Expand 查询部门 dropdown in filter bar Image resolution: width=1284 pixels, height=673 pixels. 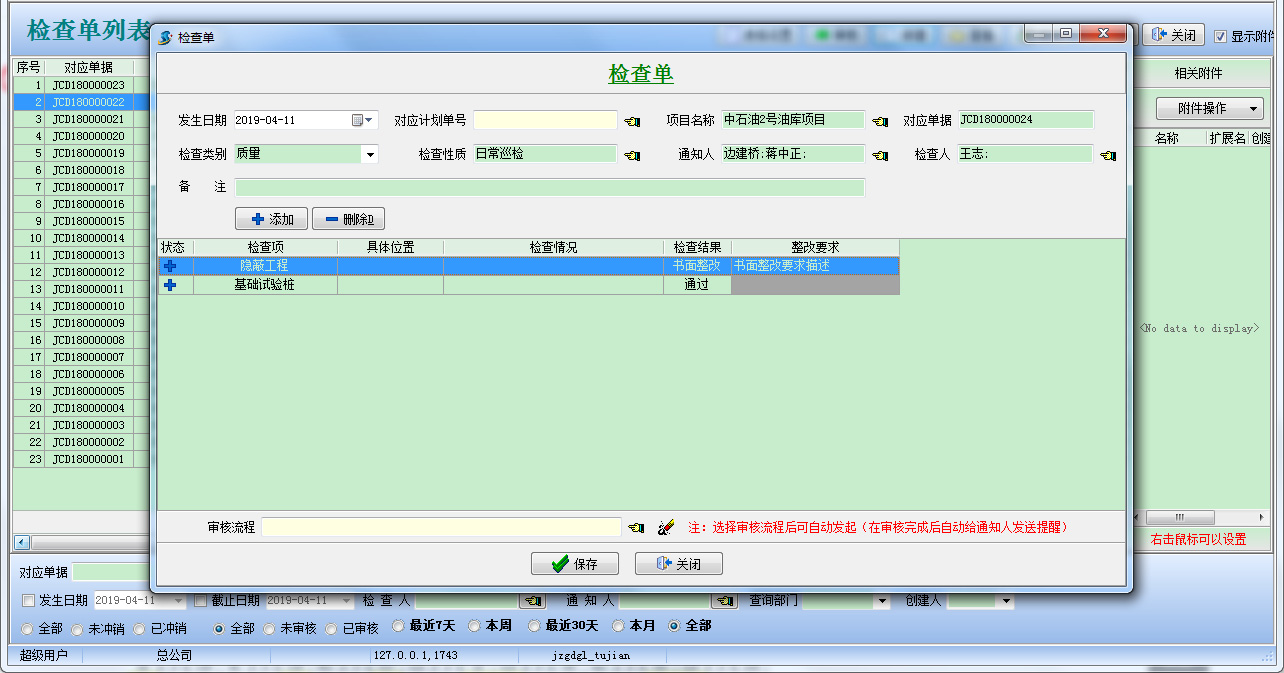pyautogui.click(x=882, y=601)
